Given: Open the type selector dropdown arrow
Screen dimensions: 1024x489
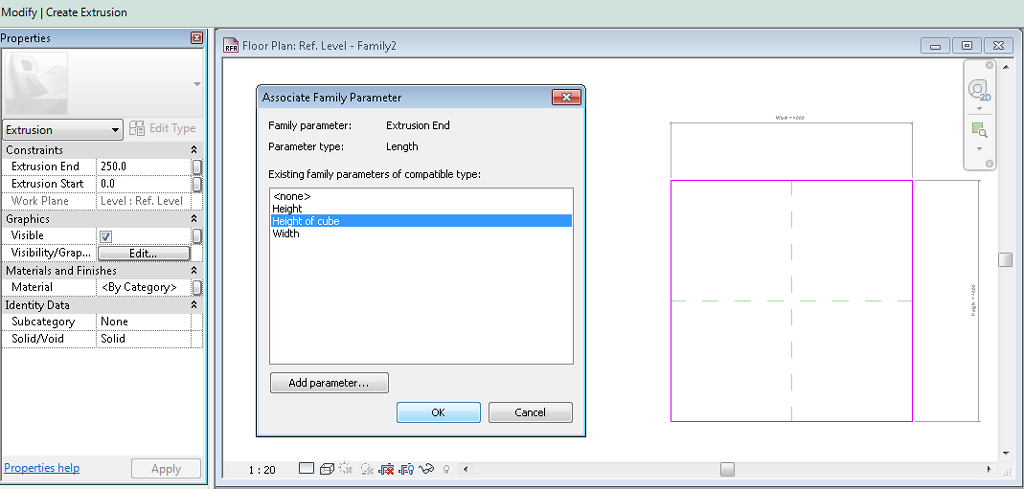Looking at the screenshot, I should tap(197, 84).
